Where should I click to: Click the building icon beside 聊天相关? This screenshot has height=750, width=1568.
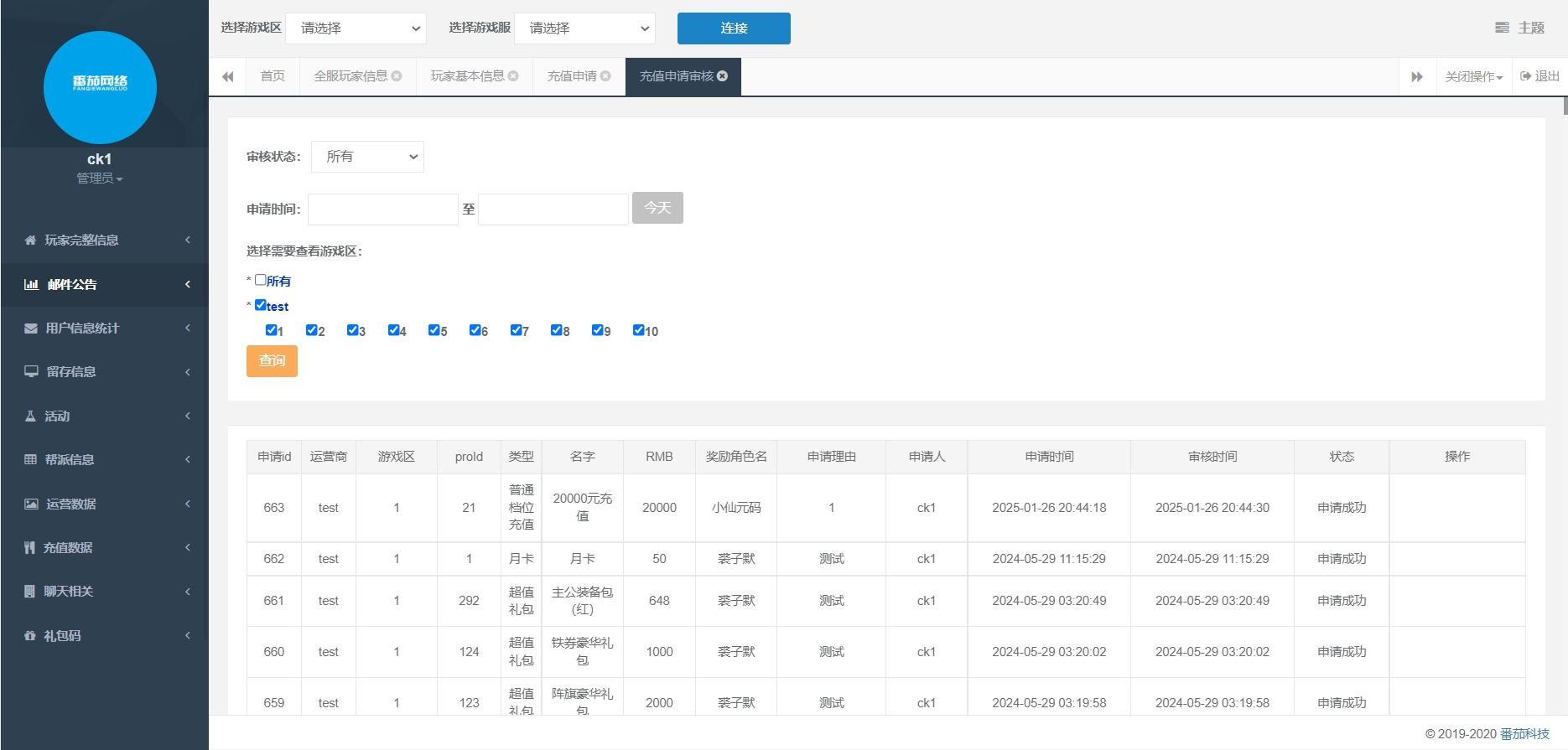(29, 591)
